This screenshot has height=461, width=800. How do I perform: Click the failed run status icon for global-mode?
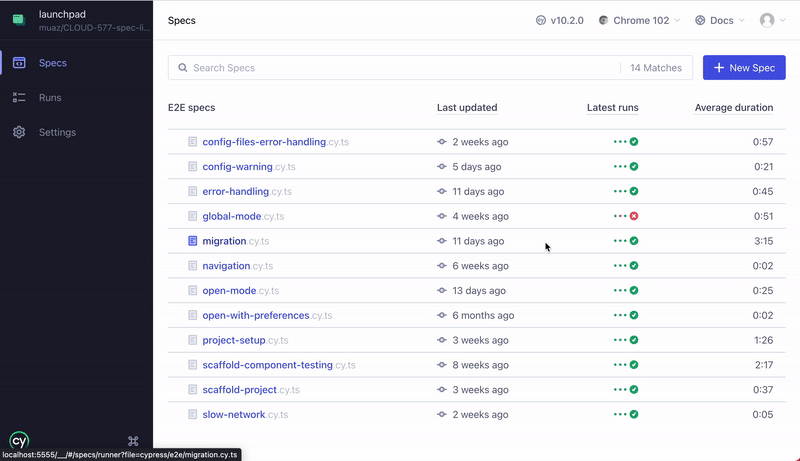pyautogui.click(x=634, y=216)
